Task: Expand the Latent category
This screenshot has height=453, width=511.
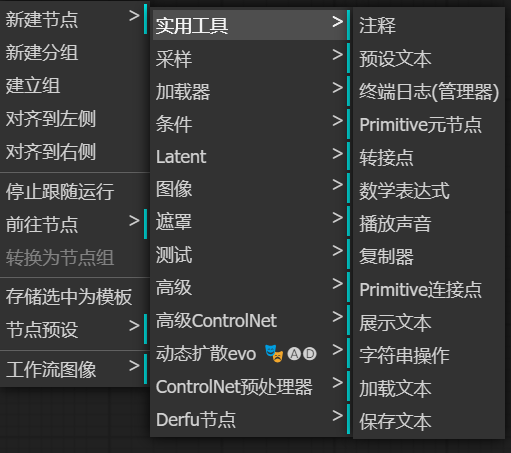Action: [251, 157]
